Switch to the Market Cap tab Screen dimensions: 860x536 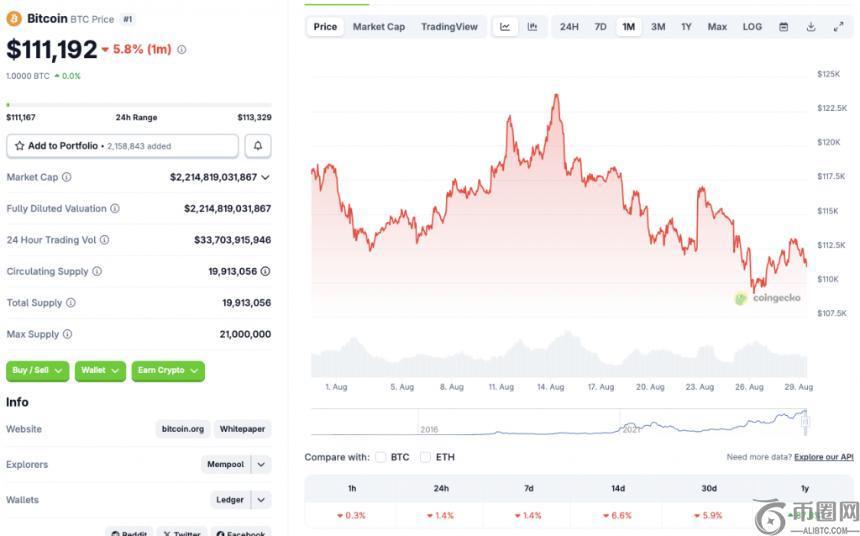[379, 27]
